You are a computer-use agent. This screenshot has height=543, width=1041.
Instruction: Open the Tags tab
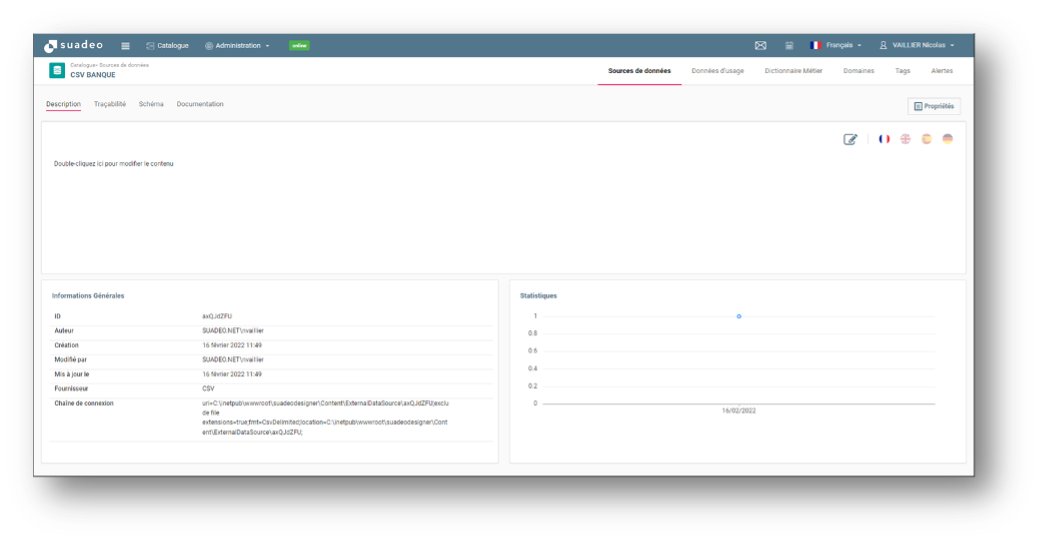902,71
